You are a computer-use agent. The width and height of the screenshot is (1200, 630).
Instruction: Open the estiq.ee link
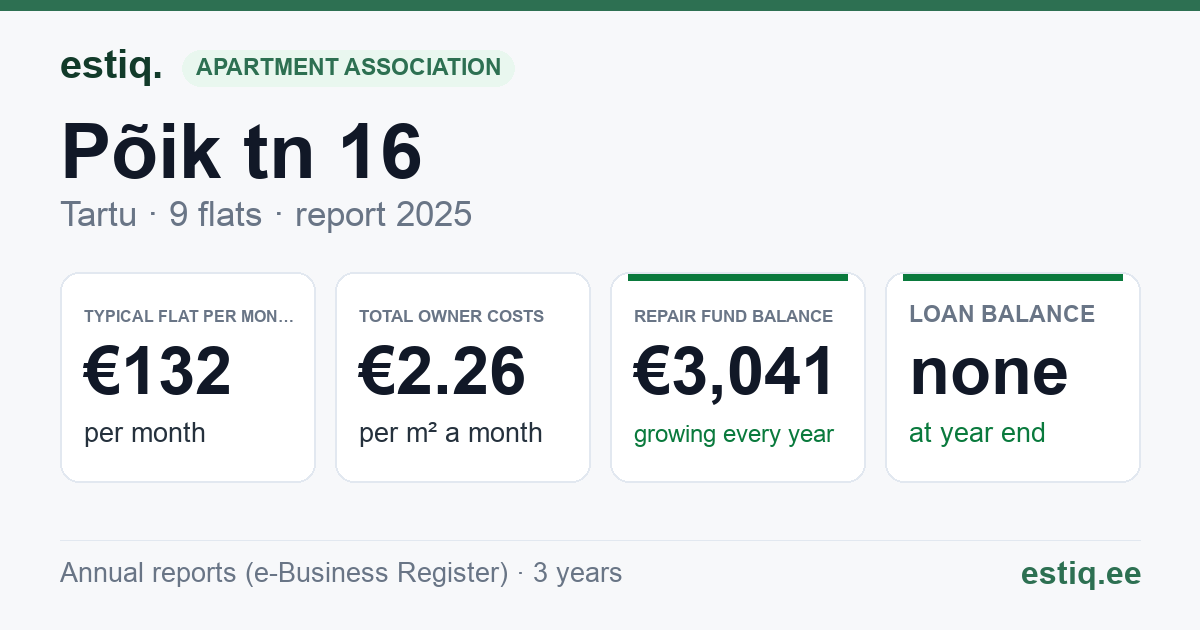click(1081, 573)
